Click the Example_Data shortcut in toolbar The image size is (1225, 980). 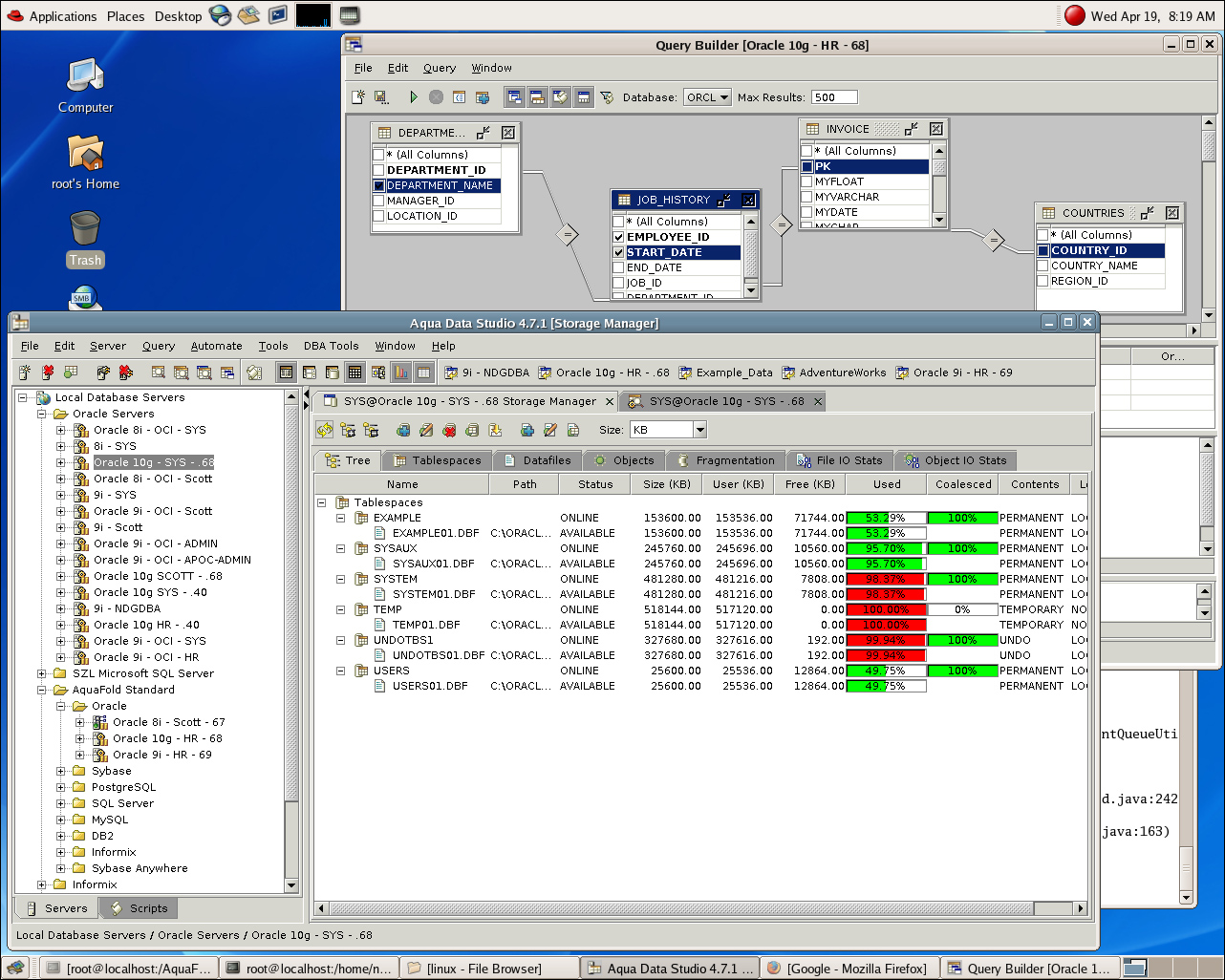click(x=725, y=373)
